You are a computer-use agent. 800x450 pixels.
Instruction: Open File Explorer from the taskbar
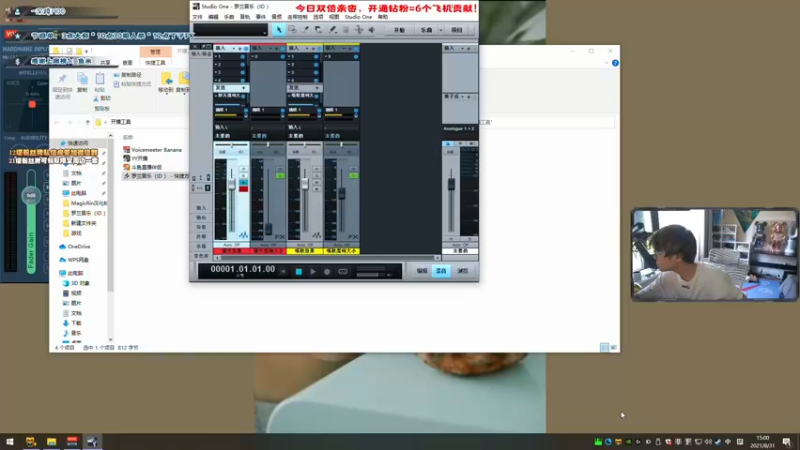(x=52, y=442)
